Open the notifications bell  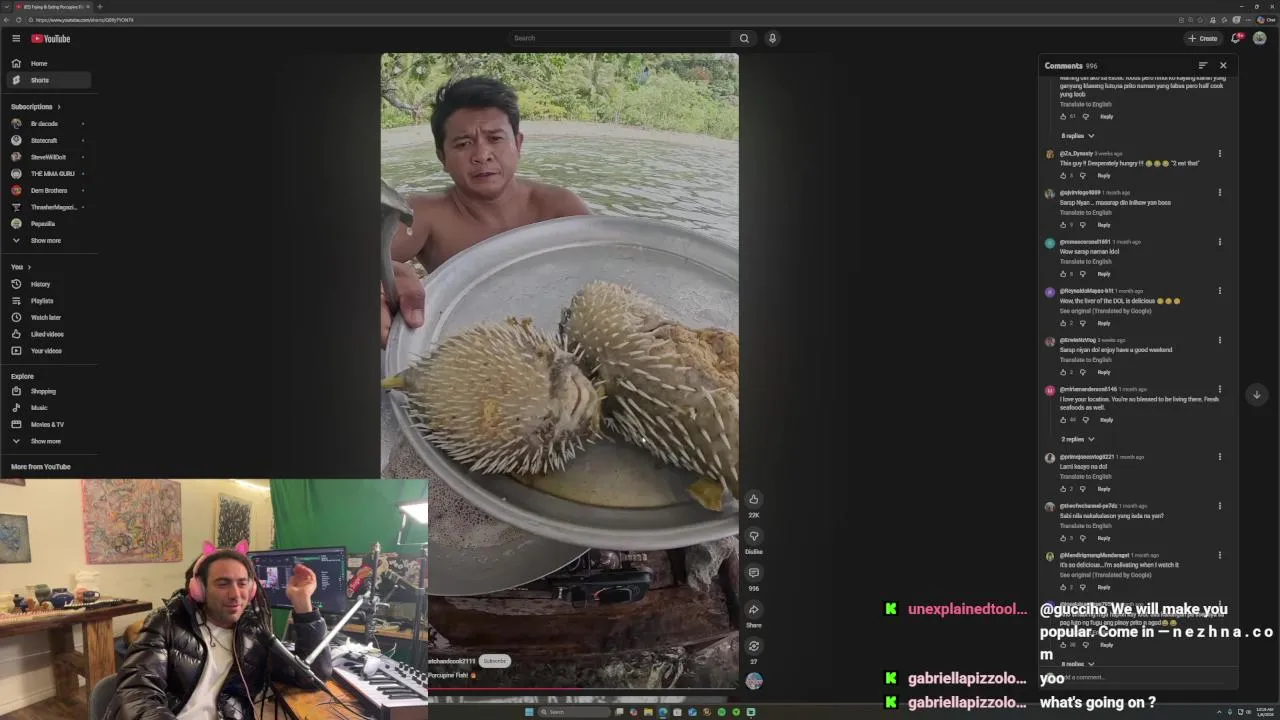pyautogui.click(x=1236, y=38)
